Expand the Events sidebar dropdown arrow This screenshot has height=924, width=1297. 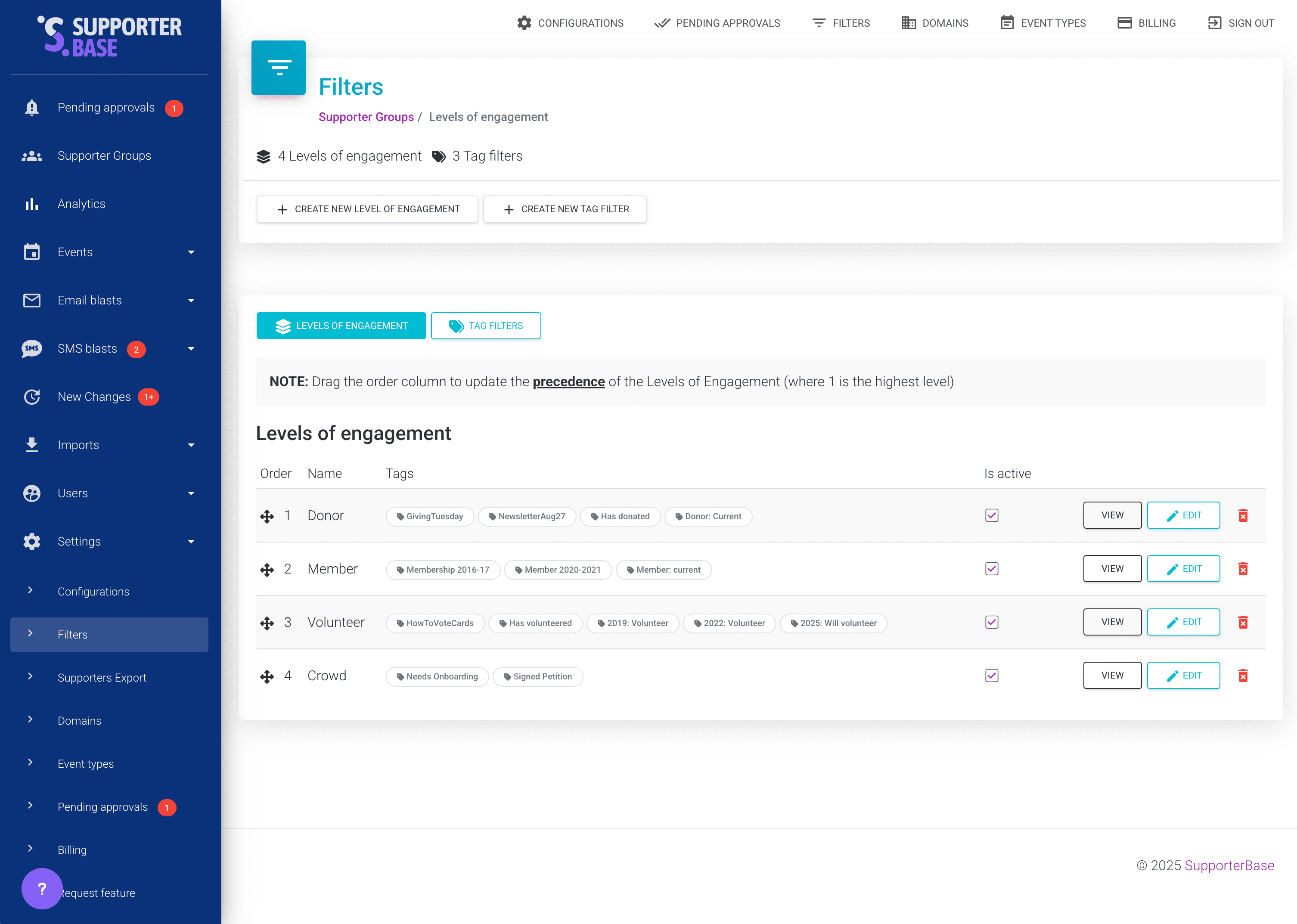(x=191, y=253)
